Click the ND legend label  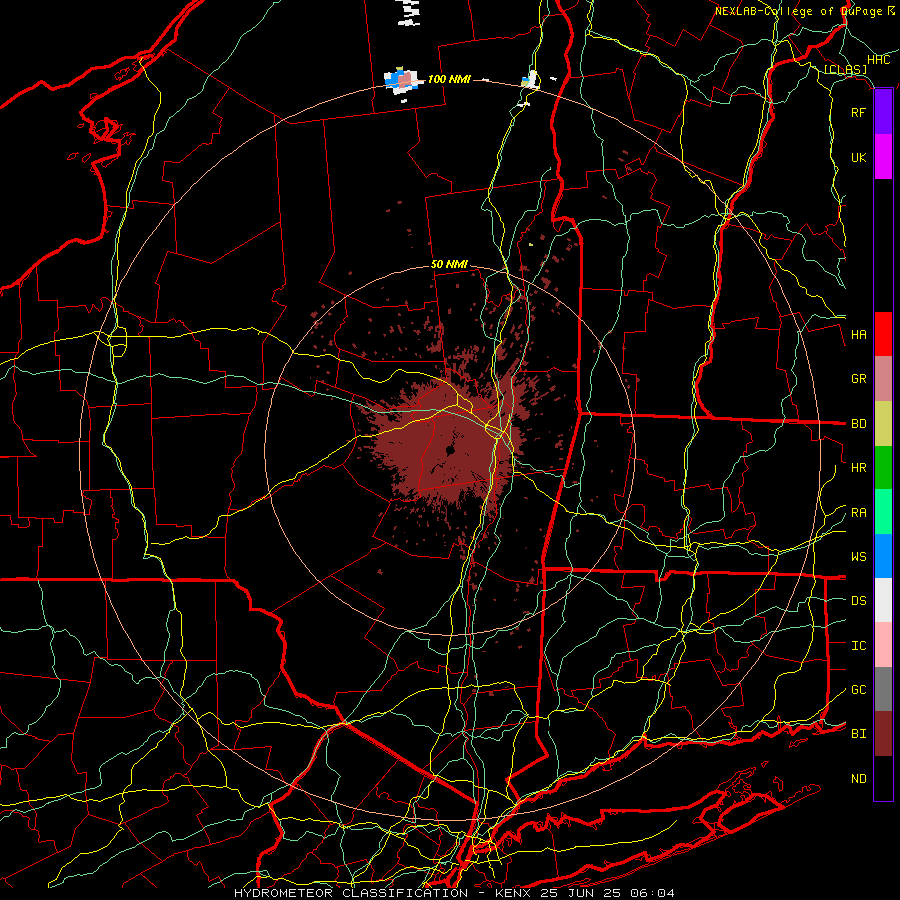(858, 779)
